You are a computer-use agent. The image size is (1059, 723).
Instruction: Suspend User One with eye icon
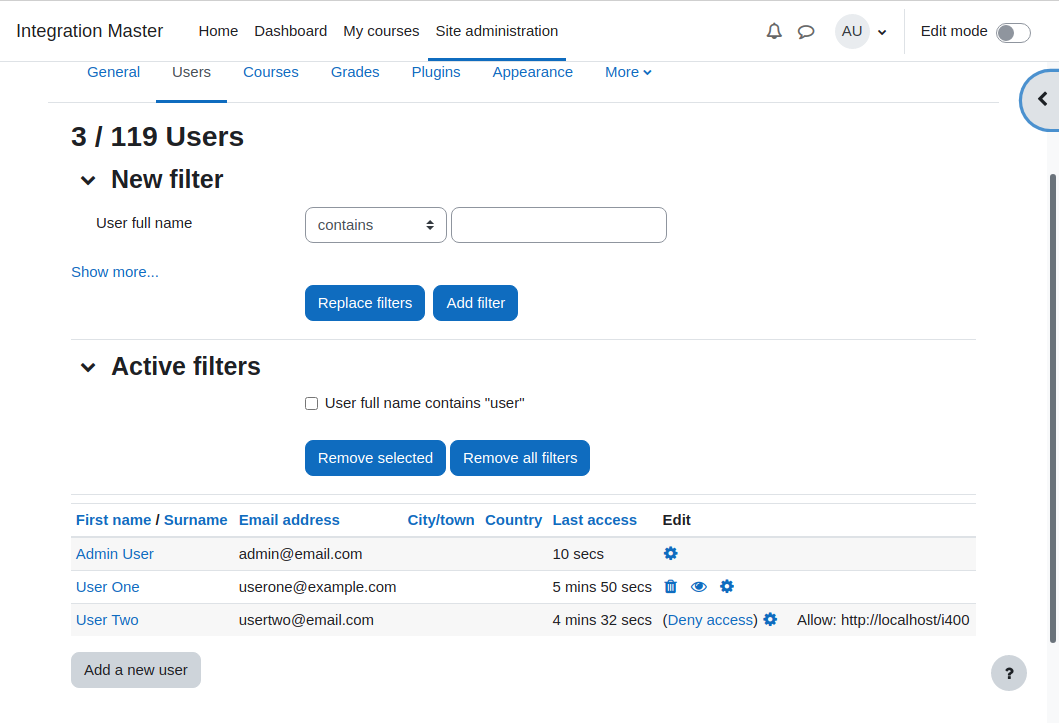698,587
